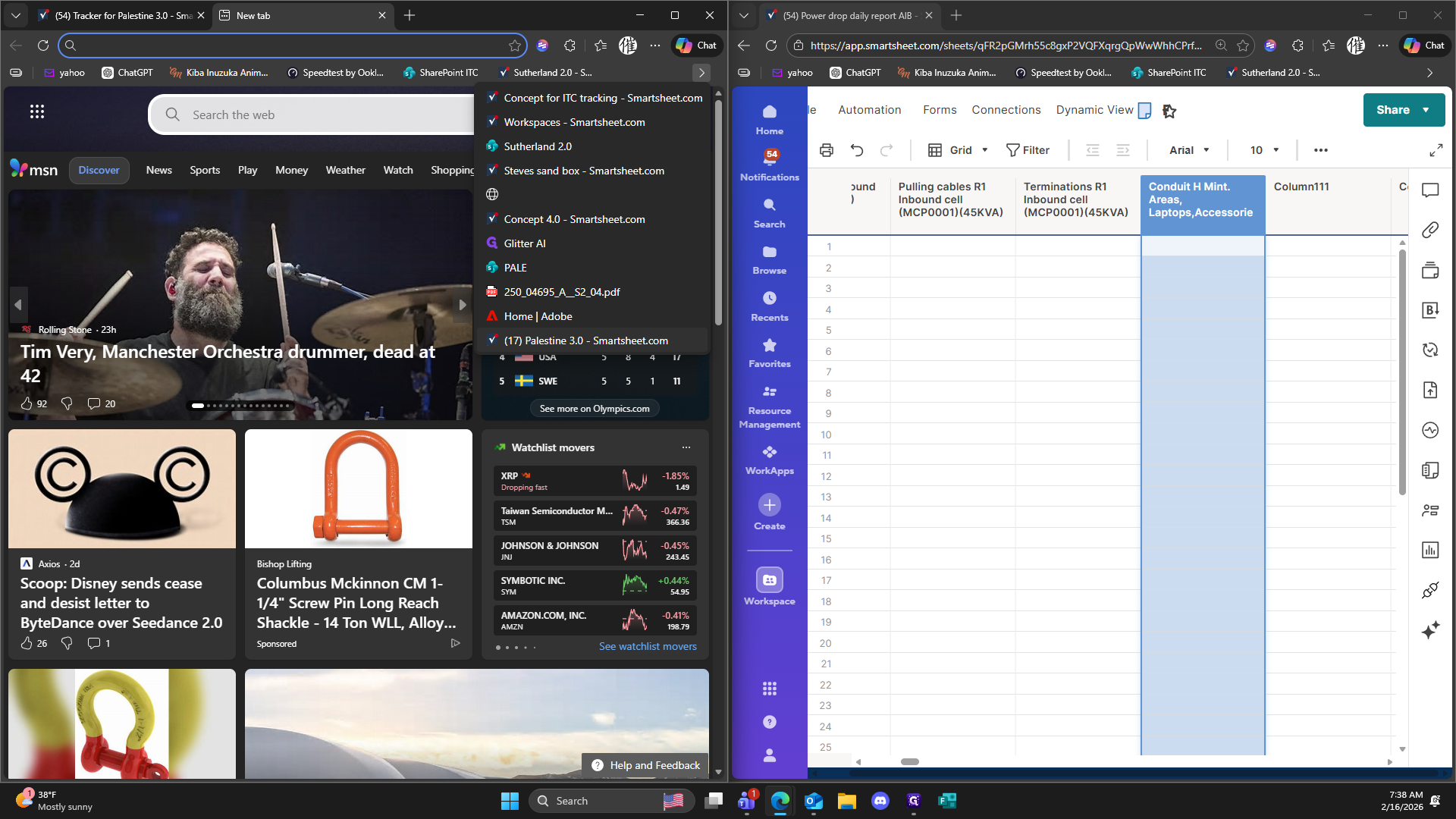The width and height of the screenshot is (1456, 819).
Task: Open Notifications in Smartsheet sidebar
Action: point(769,165)
